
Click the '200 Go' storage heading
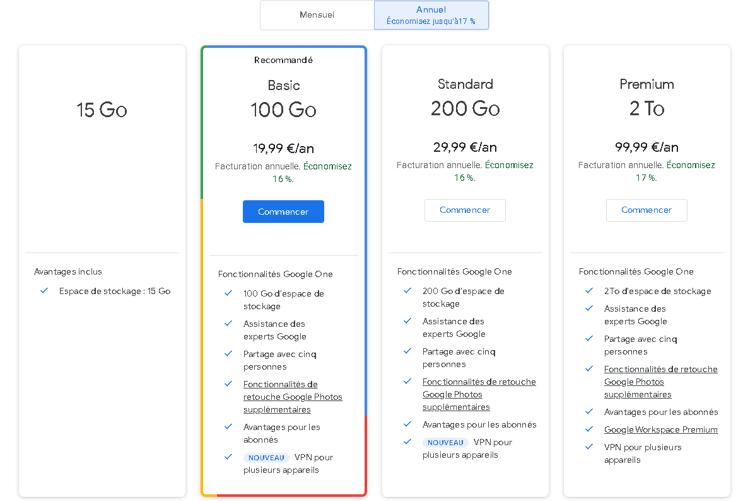(465, 109)
